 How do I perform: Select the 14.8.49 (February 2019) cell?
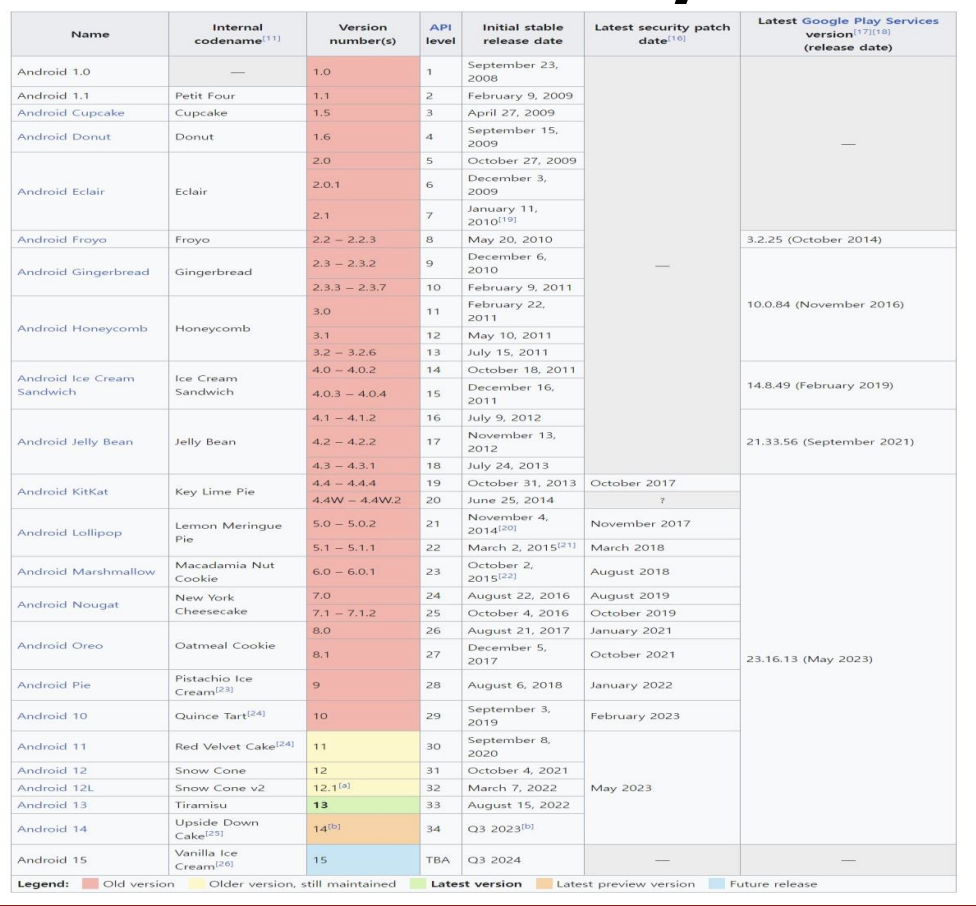coord(848,385)
